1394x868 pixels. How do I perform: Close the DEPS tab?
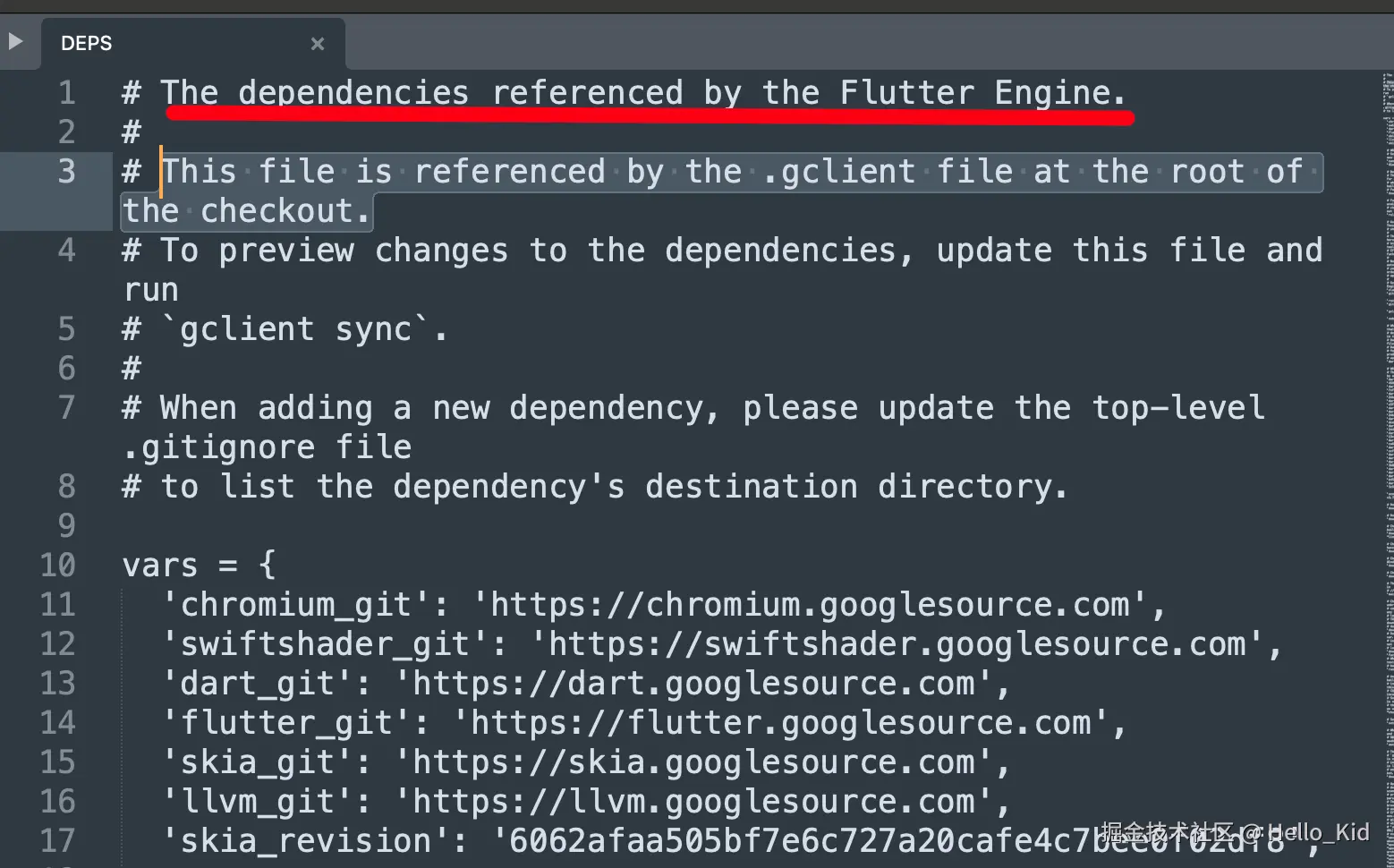coord(318,44)
